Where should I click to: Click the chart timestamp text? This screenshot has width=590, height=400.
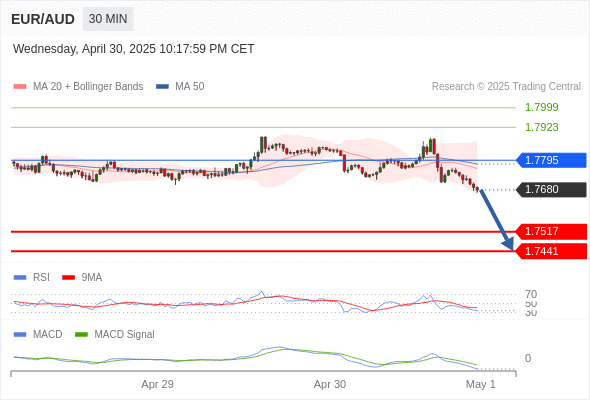(134, 49)
